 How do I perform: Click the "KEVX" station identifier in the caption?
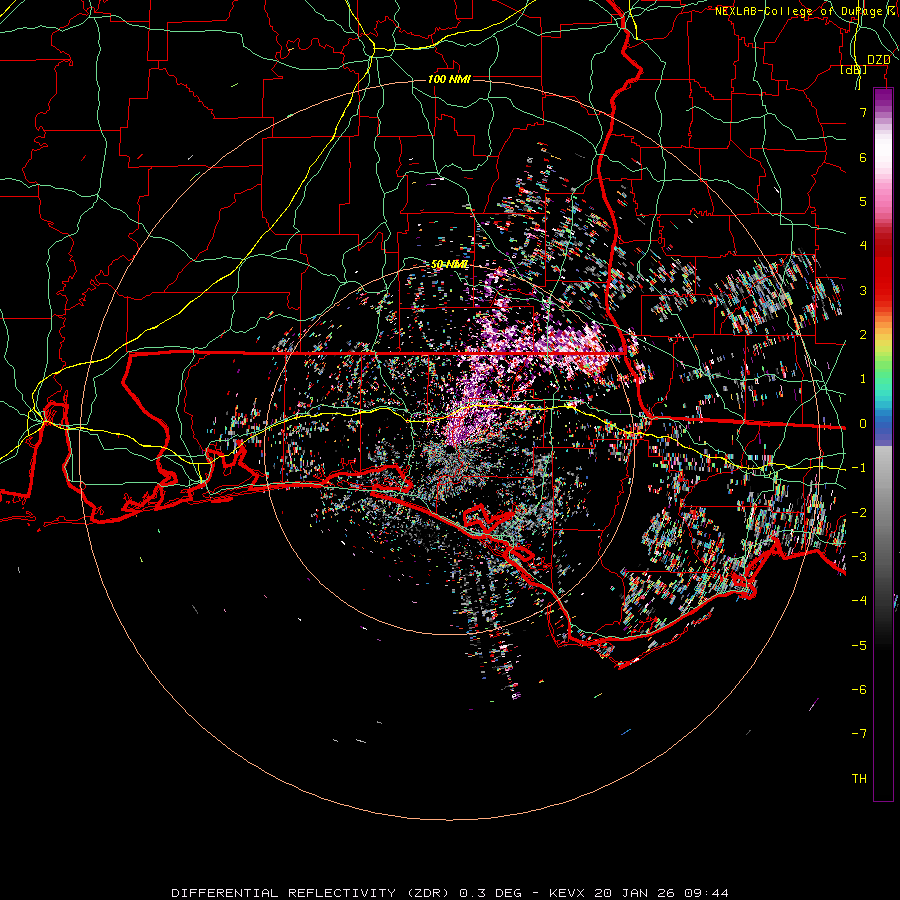tap(567, 893)
